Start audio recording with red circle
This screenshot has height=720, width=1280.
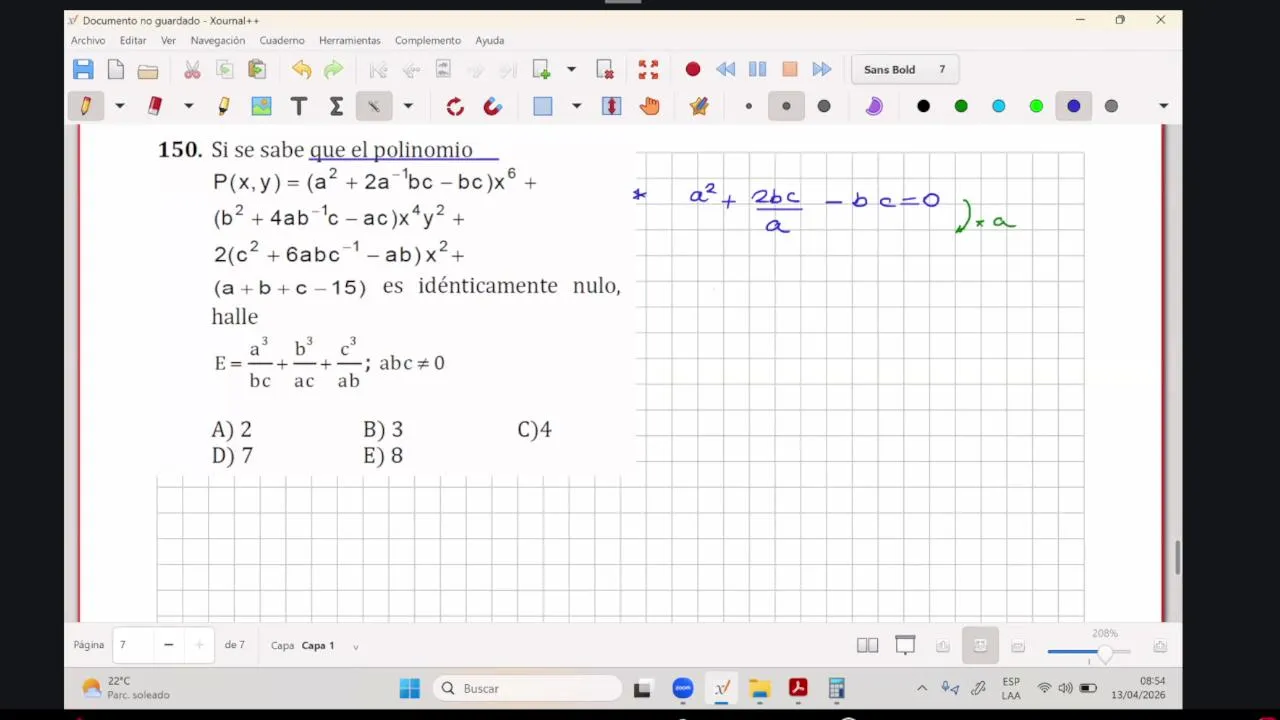(693, 69)
